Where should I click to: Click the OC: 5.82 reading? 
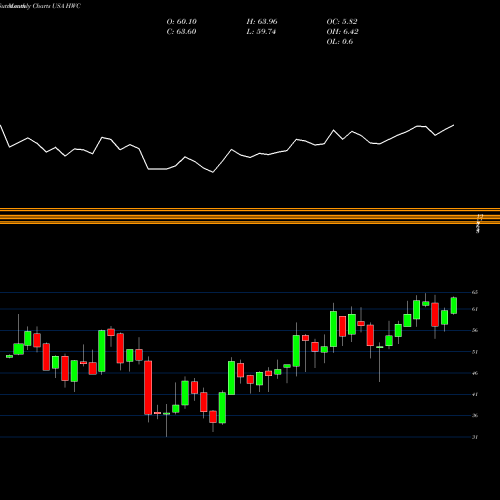pos(342,22)
